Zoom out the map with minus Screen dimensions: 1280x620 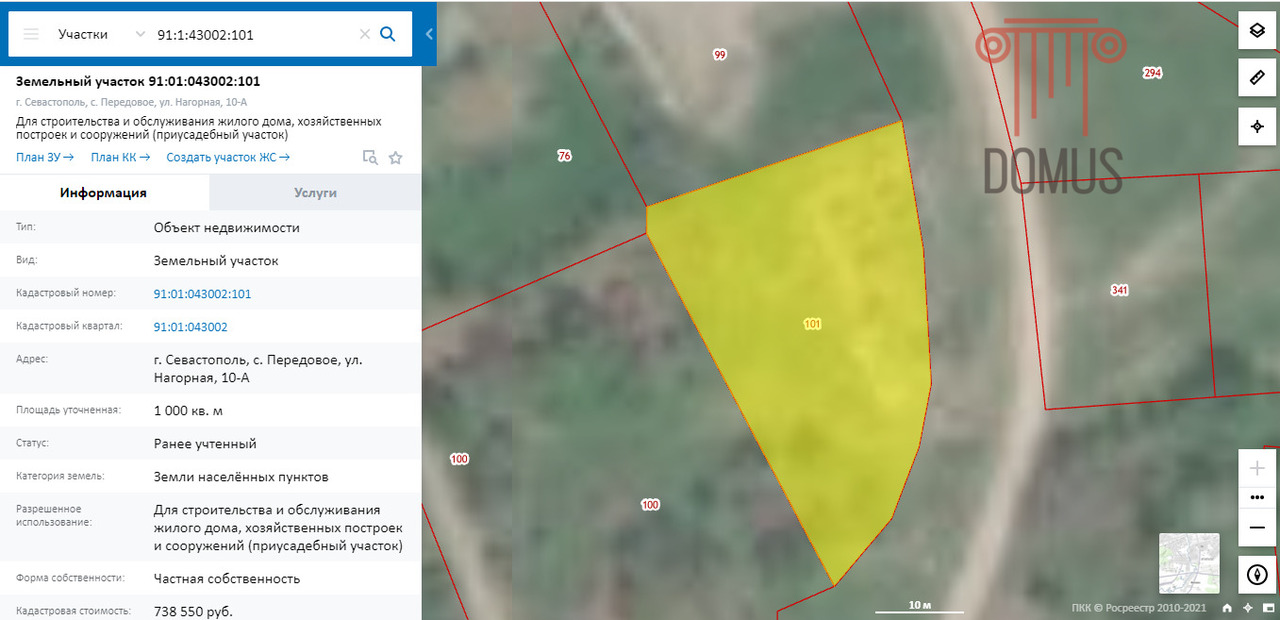click(1257, 526)
